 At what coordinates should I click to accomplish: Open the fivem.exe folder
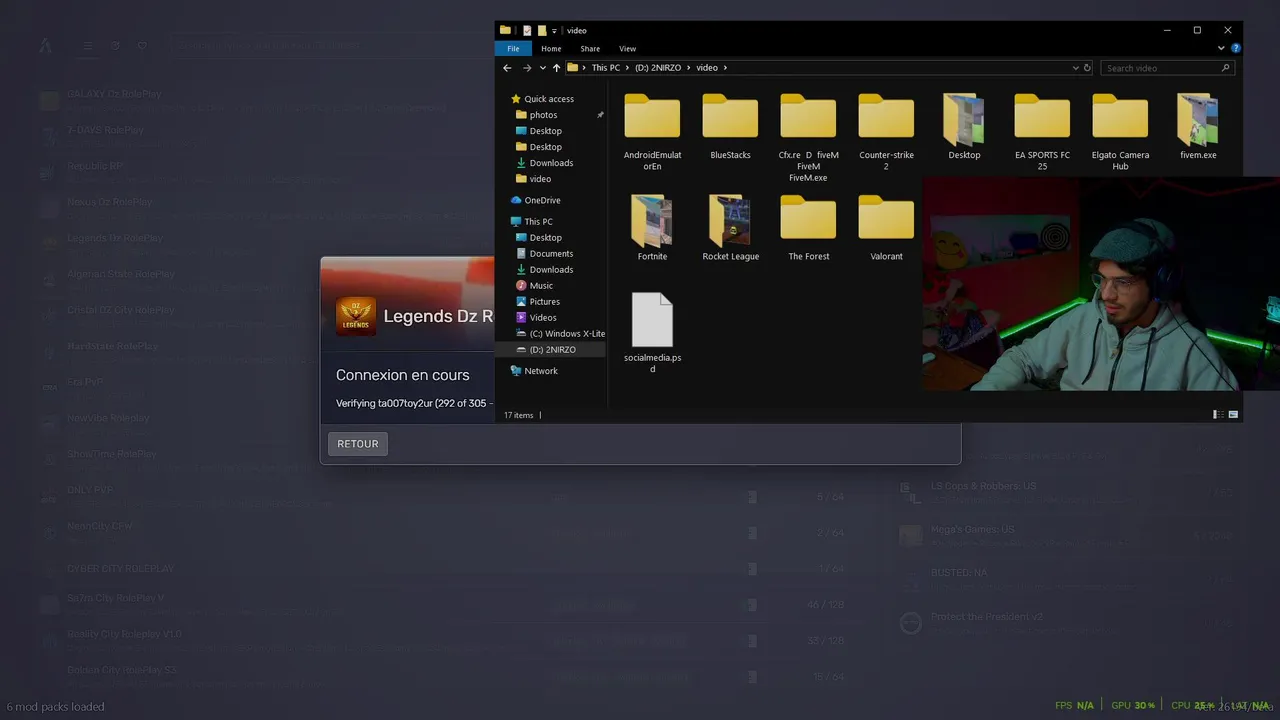coord(1198,127)
